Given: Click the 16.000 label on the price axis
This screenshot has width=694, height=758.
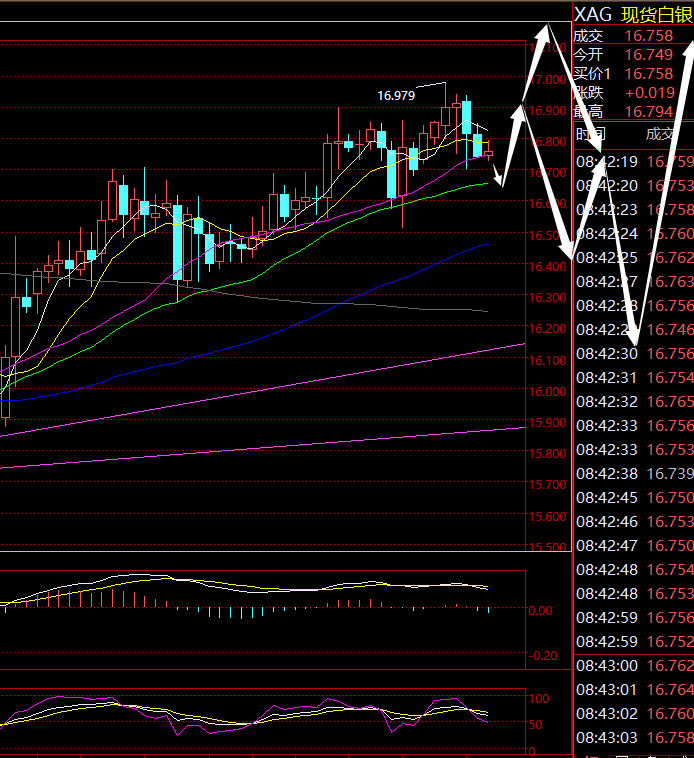Looking at the screenshot, I should (x=548, y=392).
